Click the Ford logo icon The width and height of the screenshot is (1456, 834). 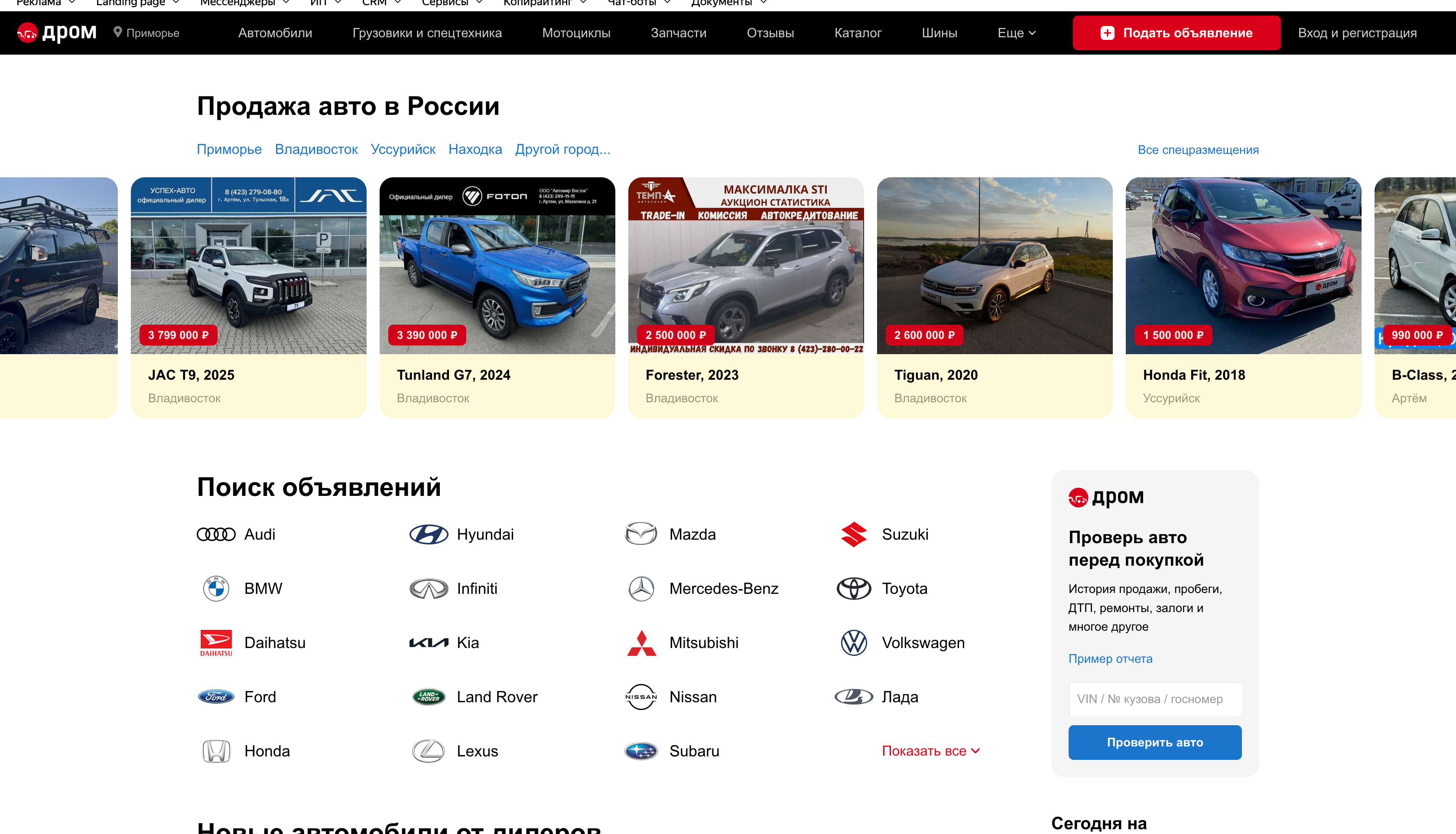pyautogui.click(x=216, y=697)
